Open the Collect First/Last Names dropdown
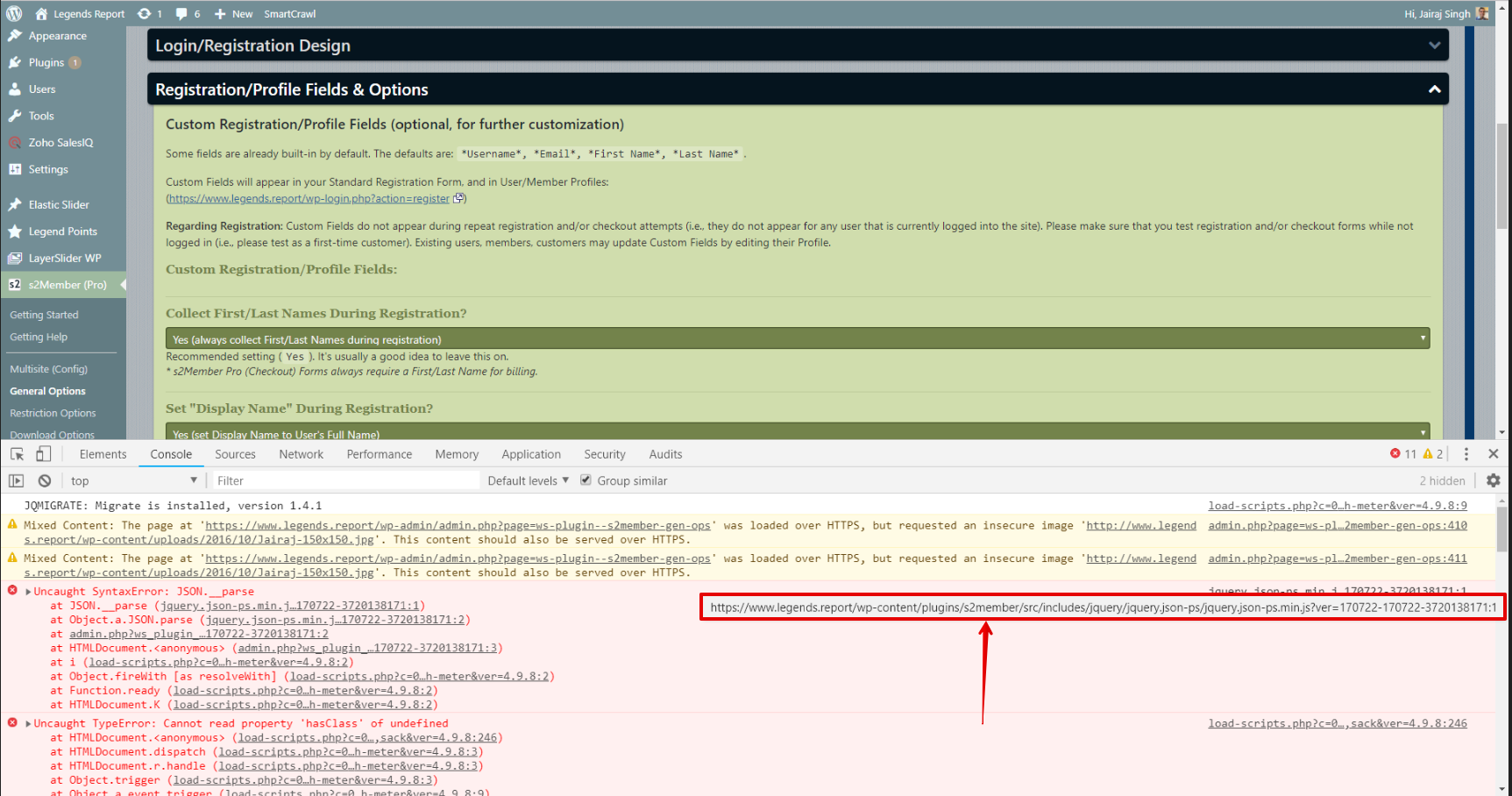1512x796 pixels. [798, 338]
